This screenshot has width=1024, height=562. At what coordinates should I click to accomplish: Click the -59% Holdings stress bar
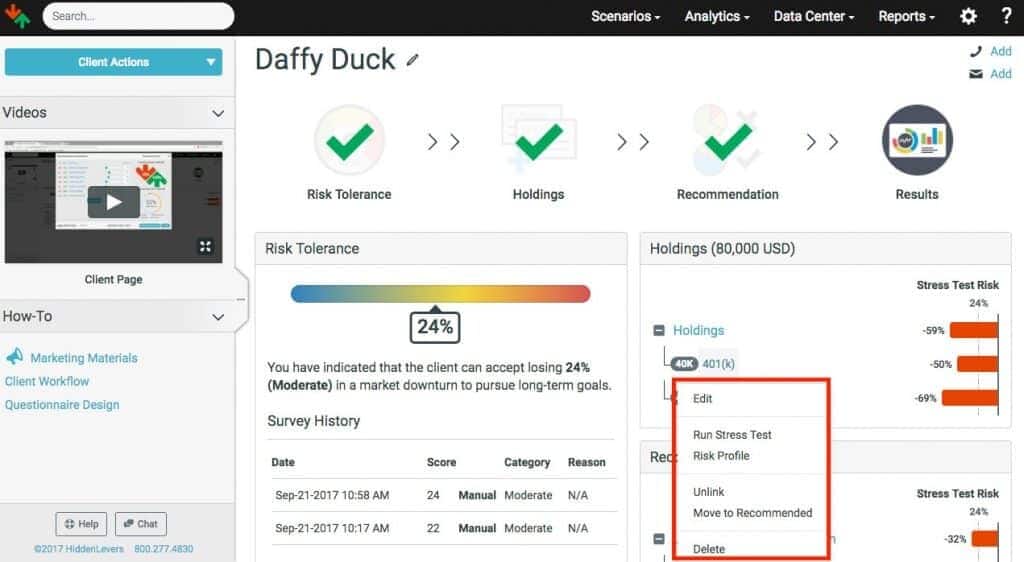pos(974,330)
